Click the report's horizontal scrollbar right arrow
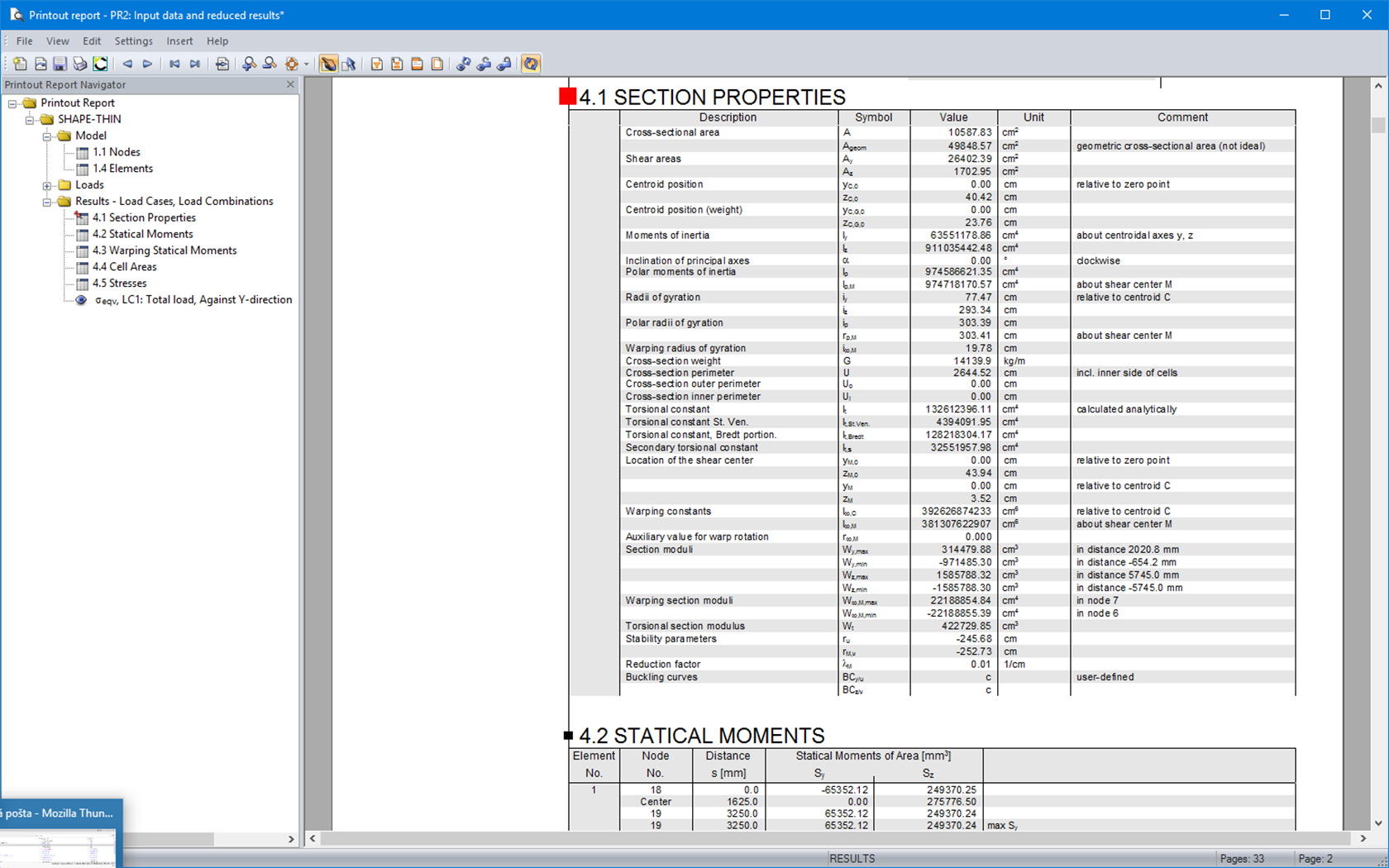This screenshot has height=868, width=1389. point(1363,838)
